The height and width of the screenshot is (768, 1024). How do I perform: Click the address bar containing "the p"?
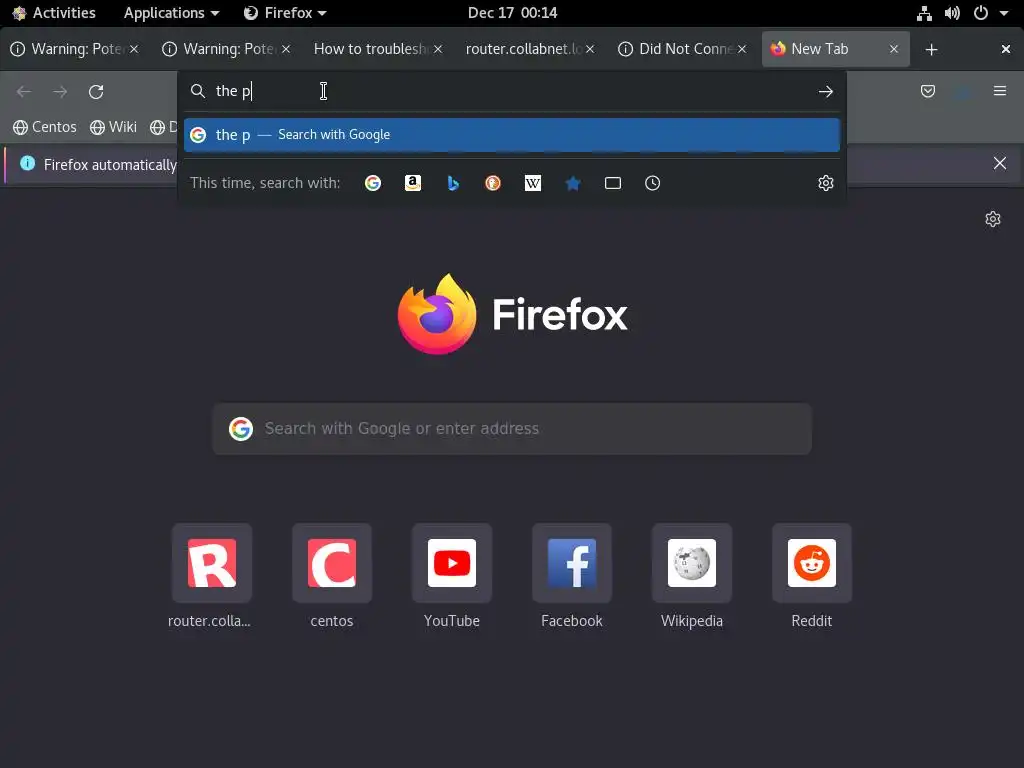pos(511,91)
